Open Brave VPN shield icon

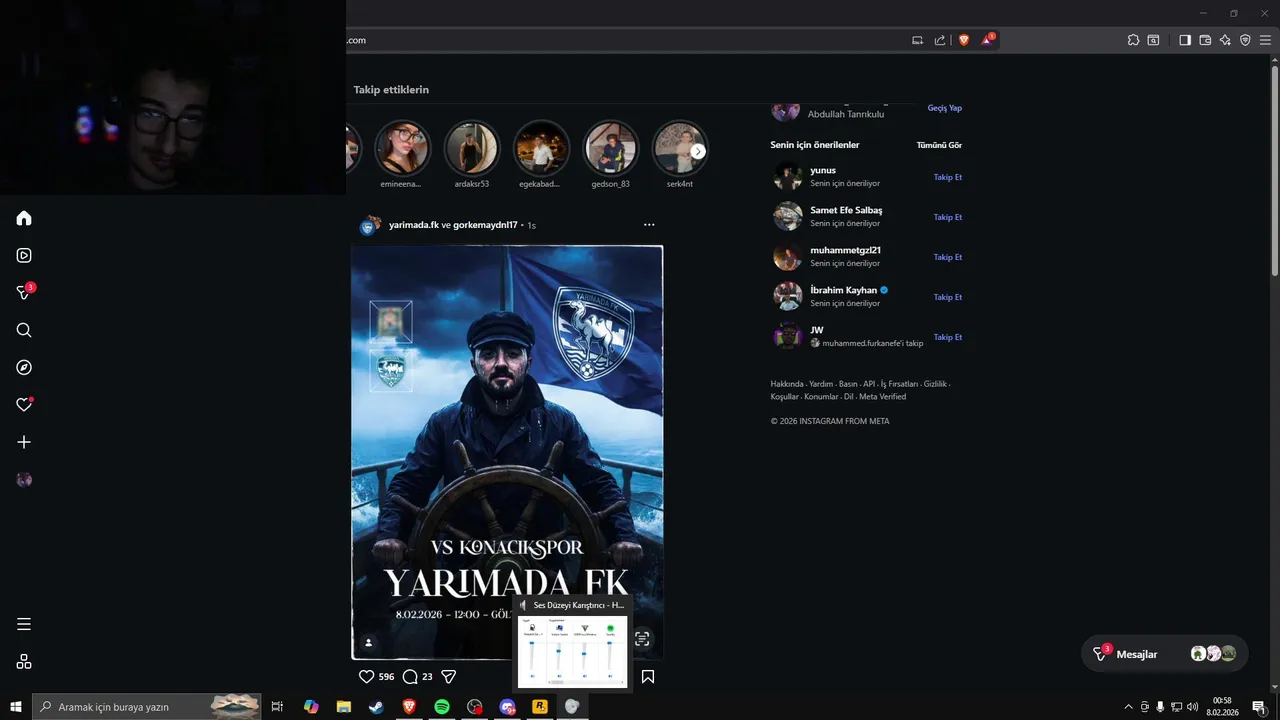click(x=1245, y=40)
